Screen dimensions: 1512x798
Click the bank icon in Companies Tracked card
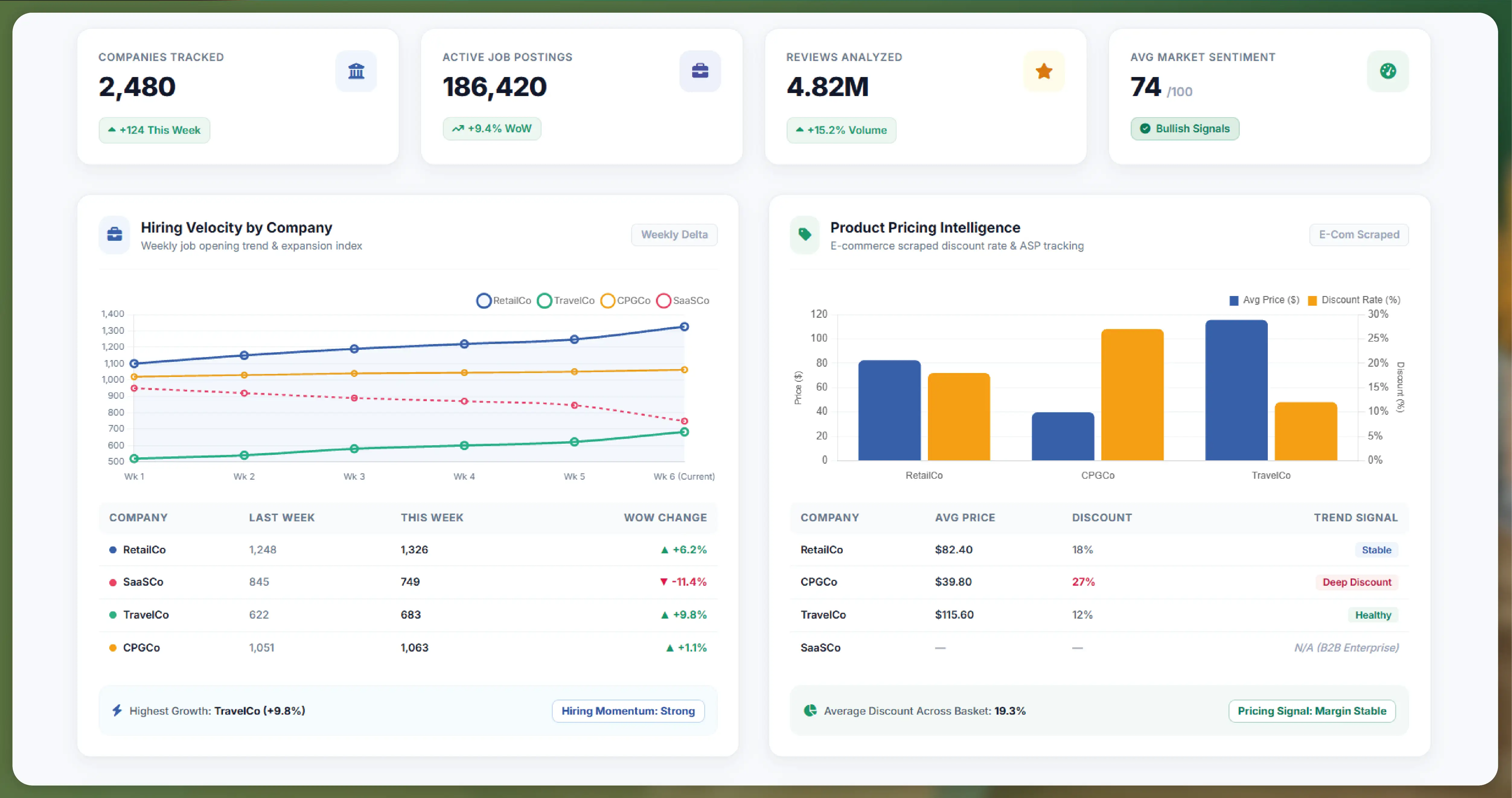(356, 71)
